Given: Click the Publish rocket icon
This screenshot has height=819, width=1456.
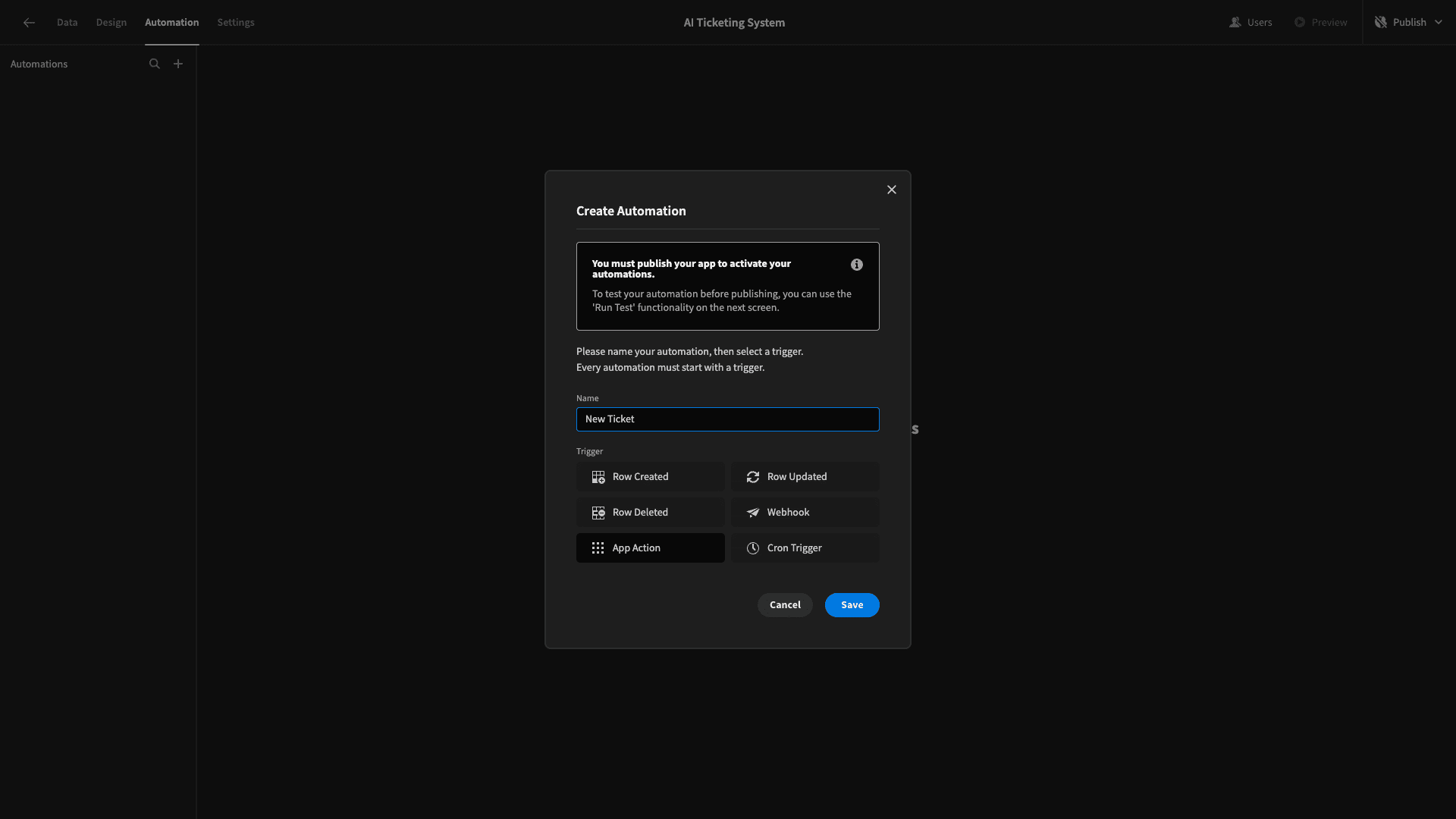Looking at the screenshot, I should tap(1381, 23).
